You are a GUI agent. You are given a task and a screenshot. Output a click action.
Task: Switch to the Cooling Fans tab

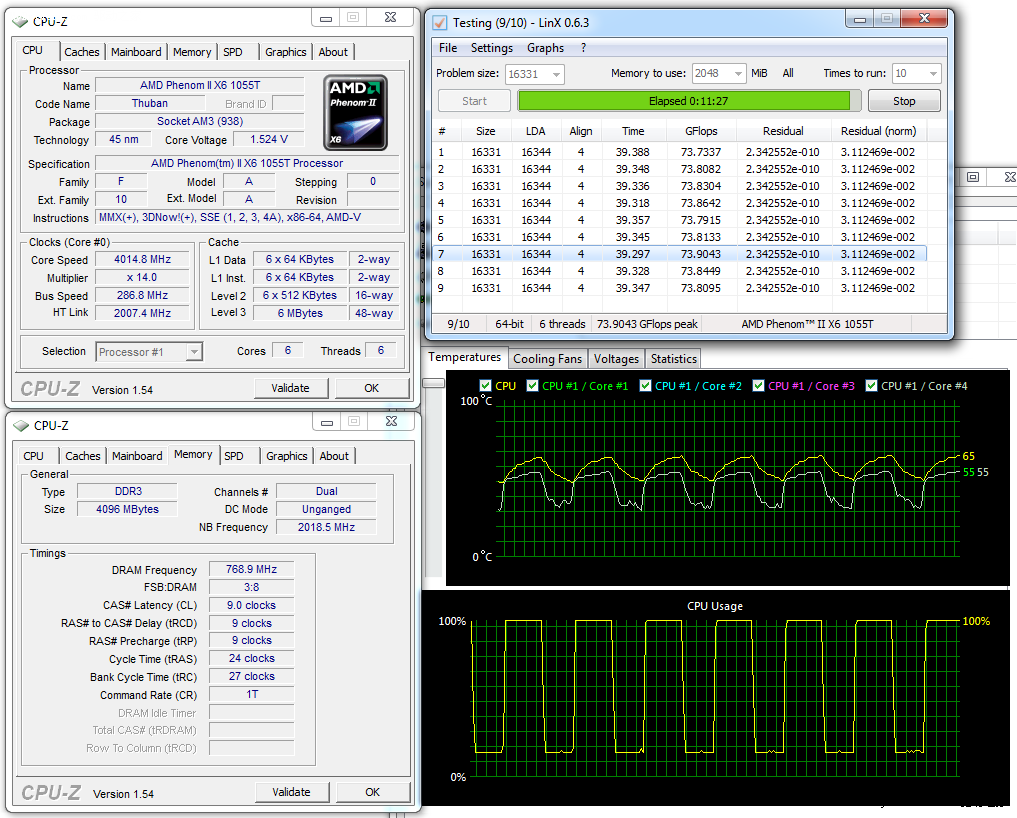547,359
